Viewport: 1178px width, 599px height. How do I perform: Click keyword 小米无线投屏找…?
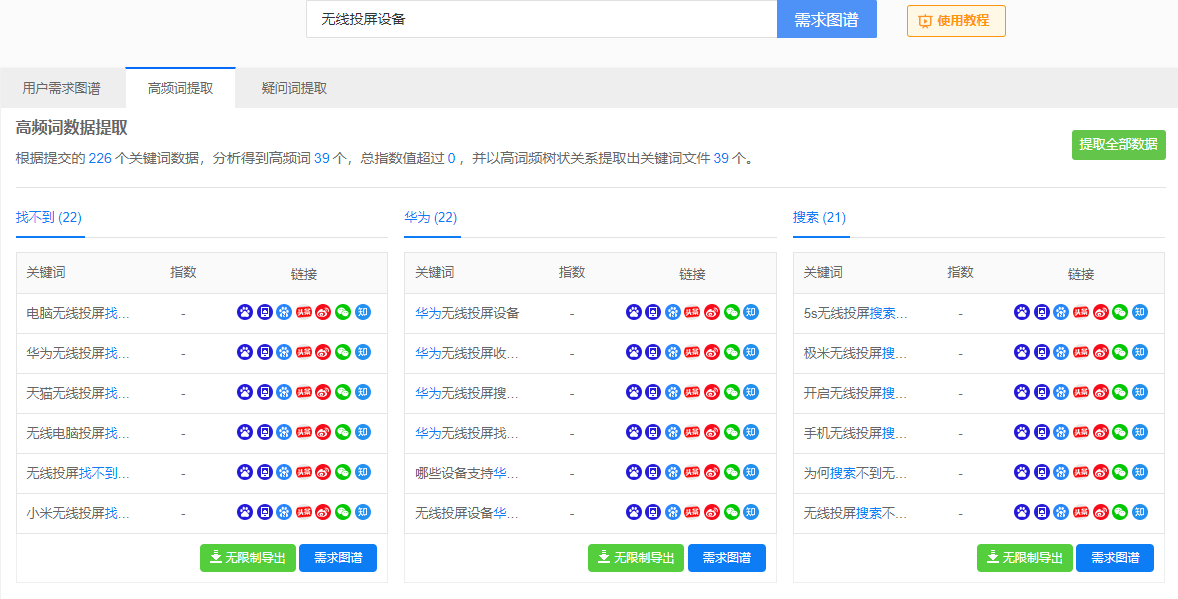coord(78,513)
